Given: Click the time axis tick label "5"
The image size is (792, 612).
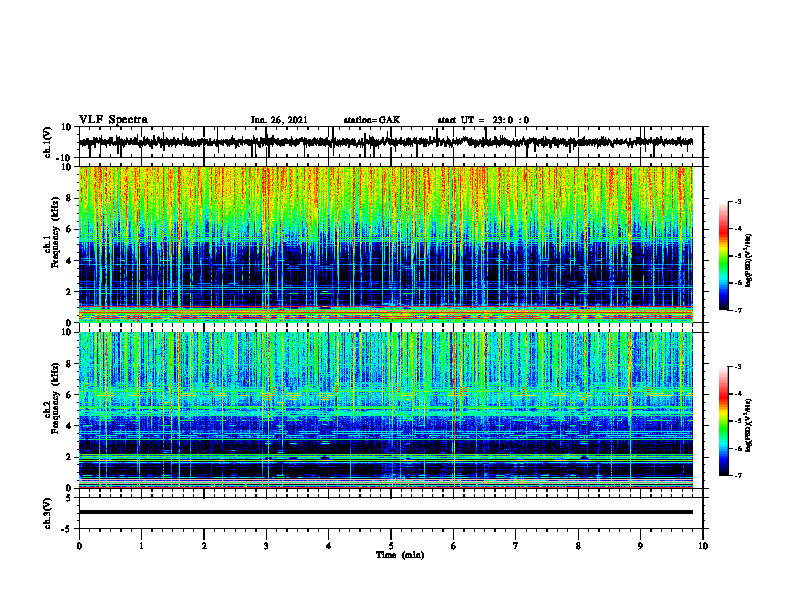Looking at the screenshot, I should (x=391, y=546).
